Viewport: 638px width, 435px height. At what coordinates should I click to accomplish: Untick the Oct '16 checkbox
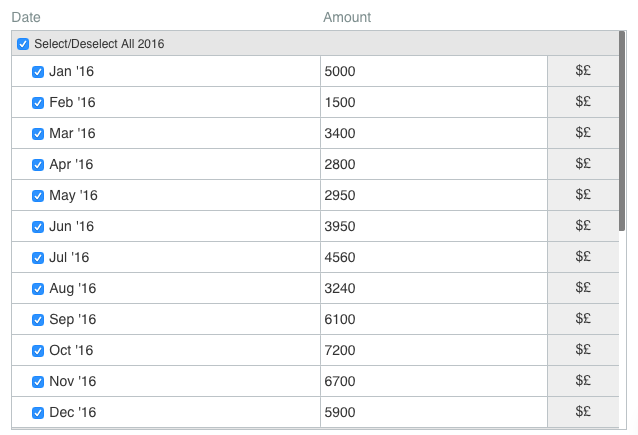38,351
